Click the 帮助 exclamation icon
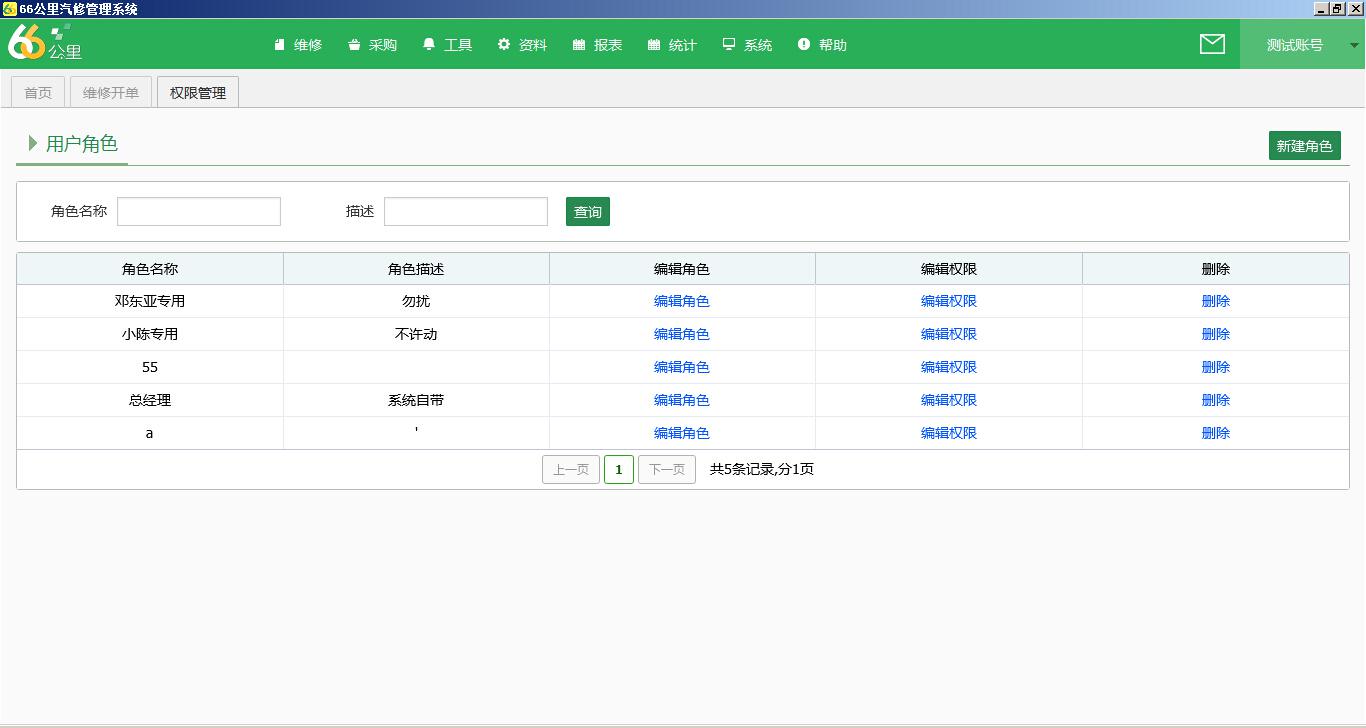The width and height of the screenshot is (1366, 728). point(804,45)
